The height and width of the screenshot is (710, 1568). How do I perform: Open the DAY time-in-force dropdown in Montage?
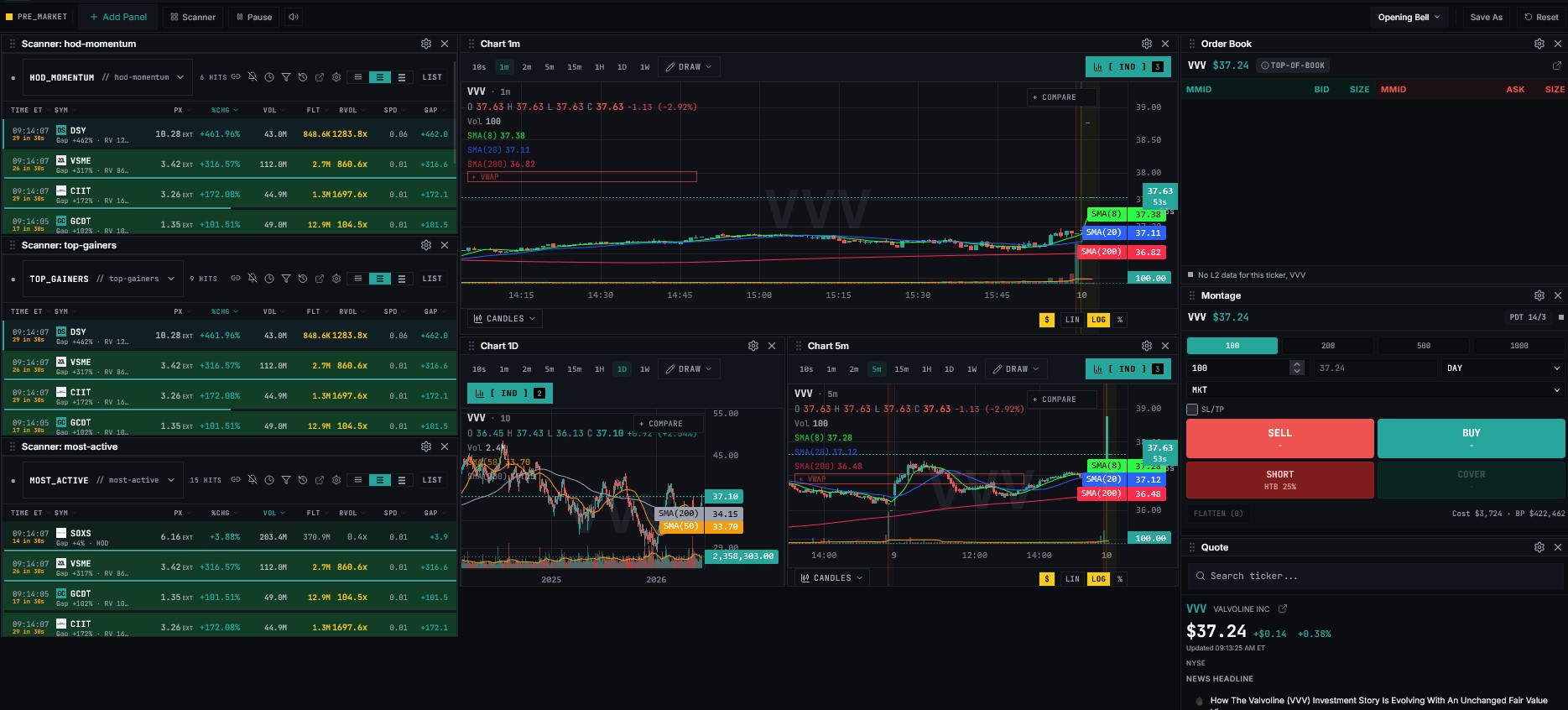(1503, 368)
